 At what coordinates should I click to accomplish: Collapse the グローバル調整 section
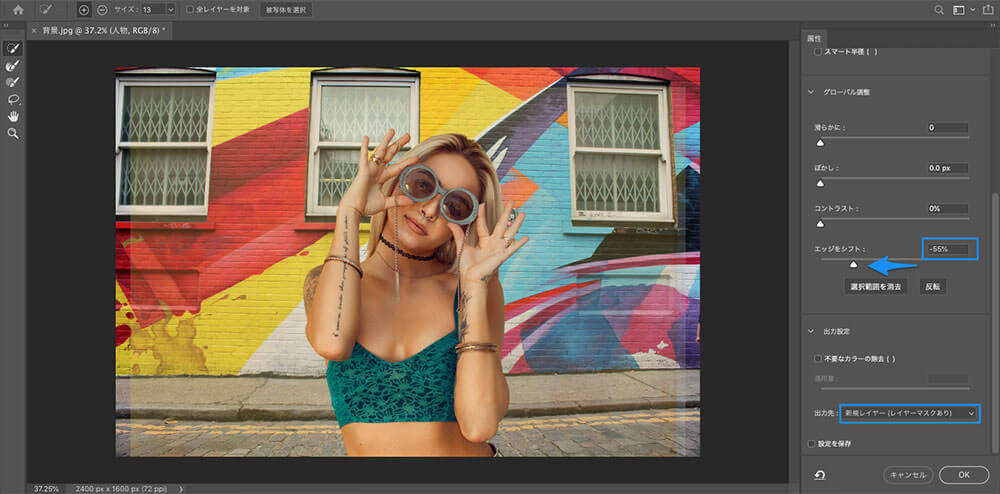811,92
